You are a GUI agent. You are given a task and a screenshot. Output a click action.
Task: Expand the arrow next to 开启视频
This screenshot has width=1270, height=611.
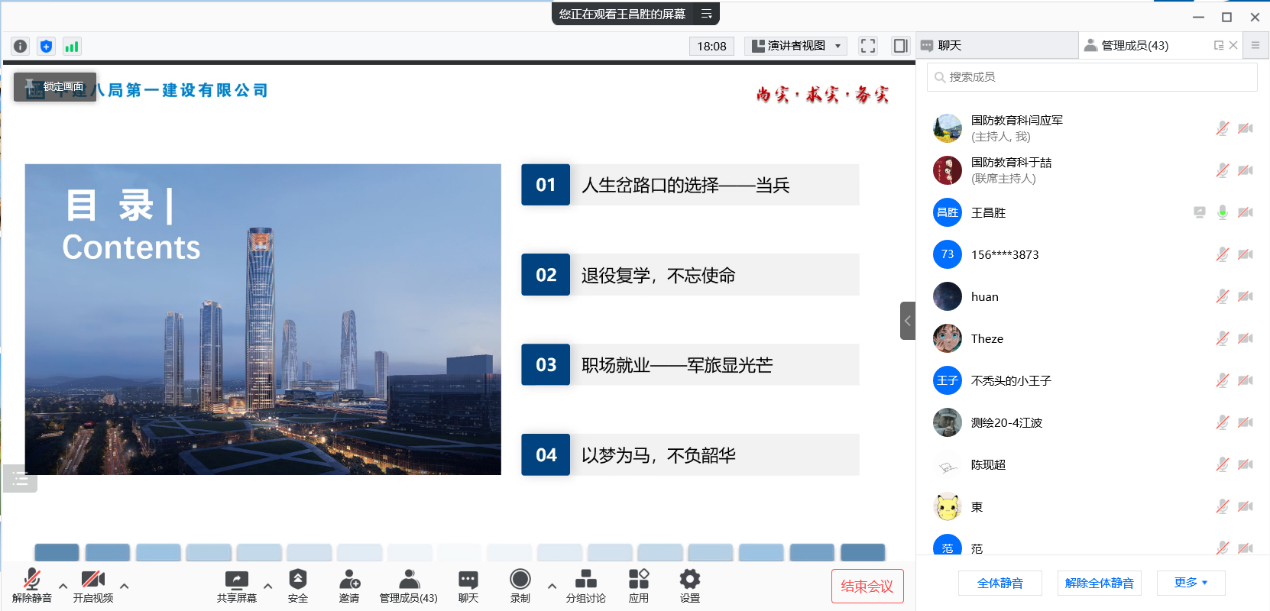(124, 585)
